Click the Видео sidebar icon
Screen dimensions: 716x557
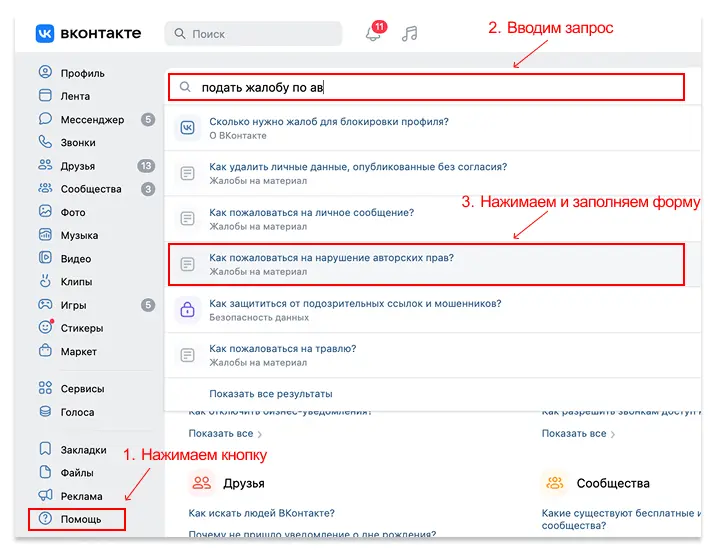(x=45, y=258)
